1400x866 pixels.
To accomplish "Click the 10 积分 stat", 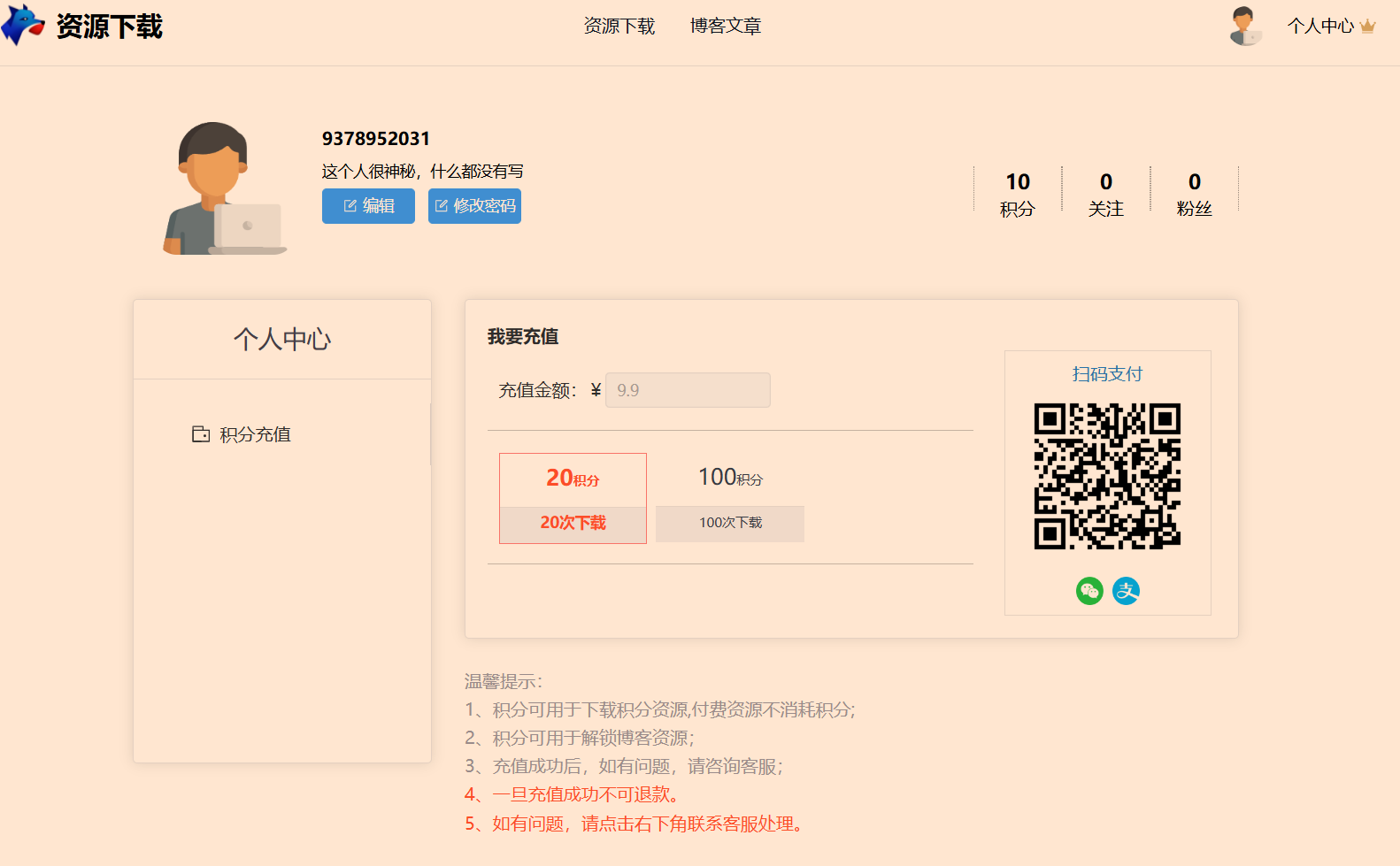I will pyautogui.click(x=1018, y=194).
